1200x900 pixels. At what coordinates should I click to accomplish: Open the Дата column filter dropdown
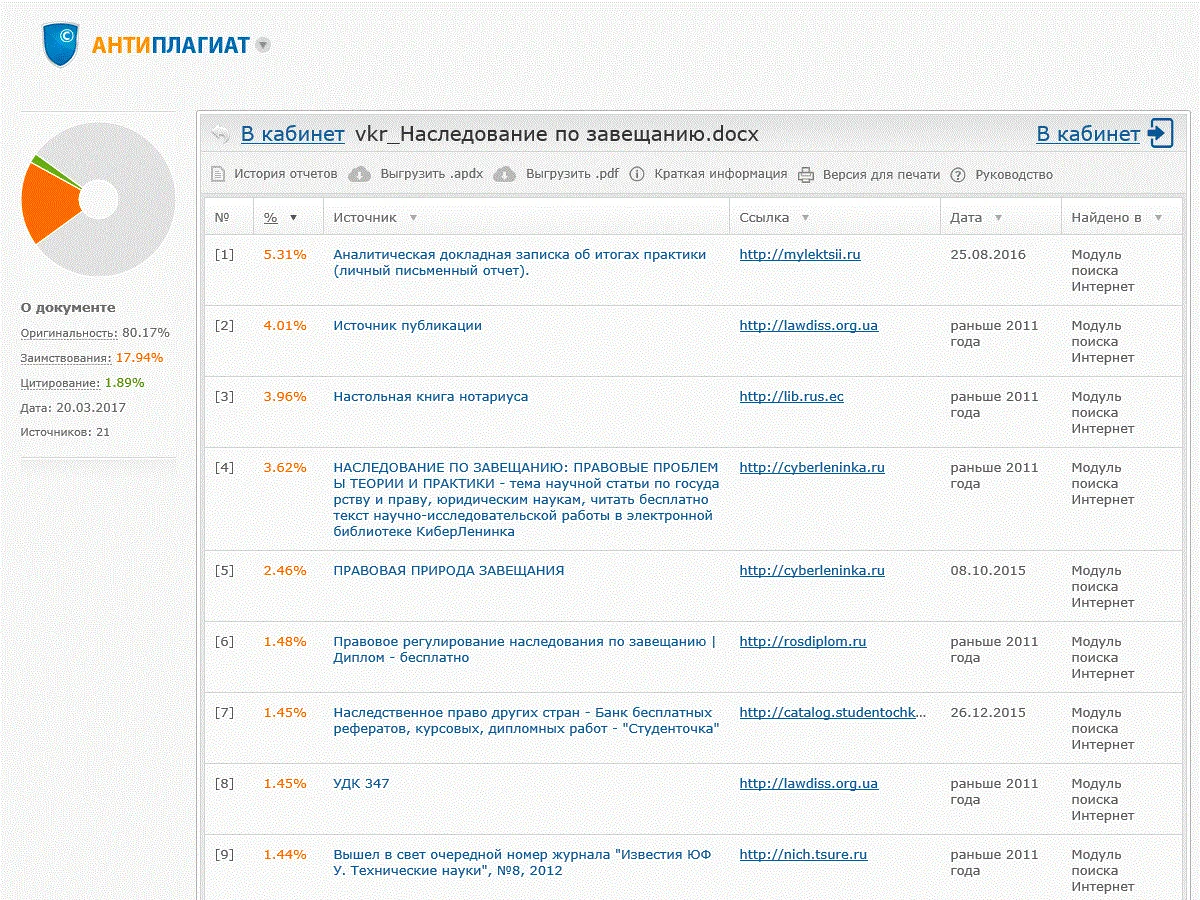click(x=998, y=218)
